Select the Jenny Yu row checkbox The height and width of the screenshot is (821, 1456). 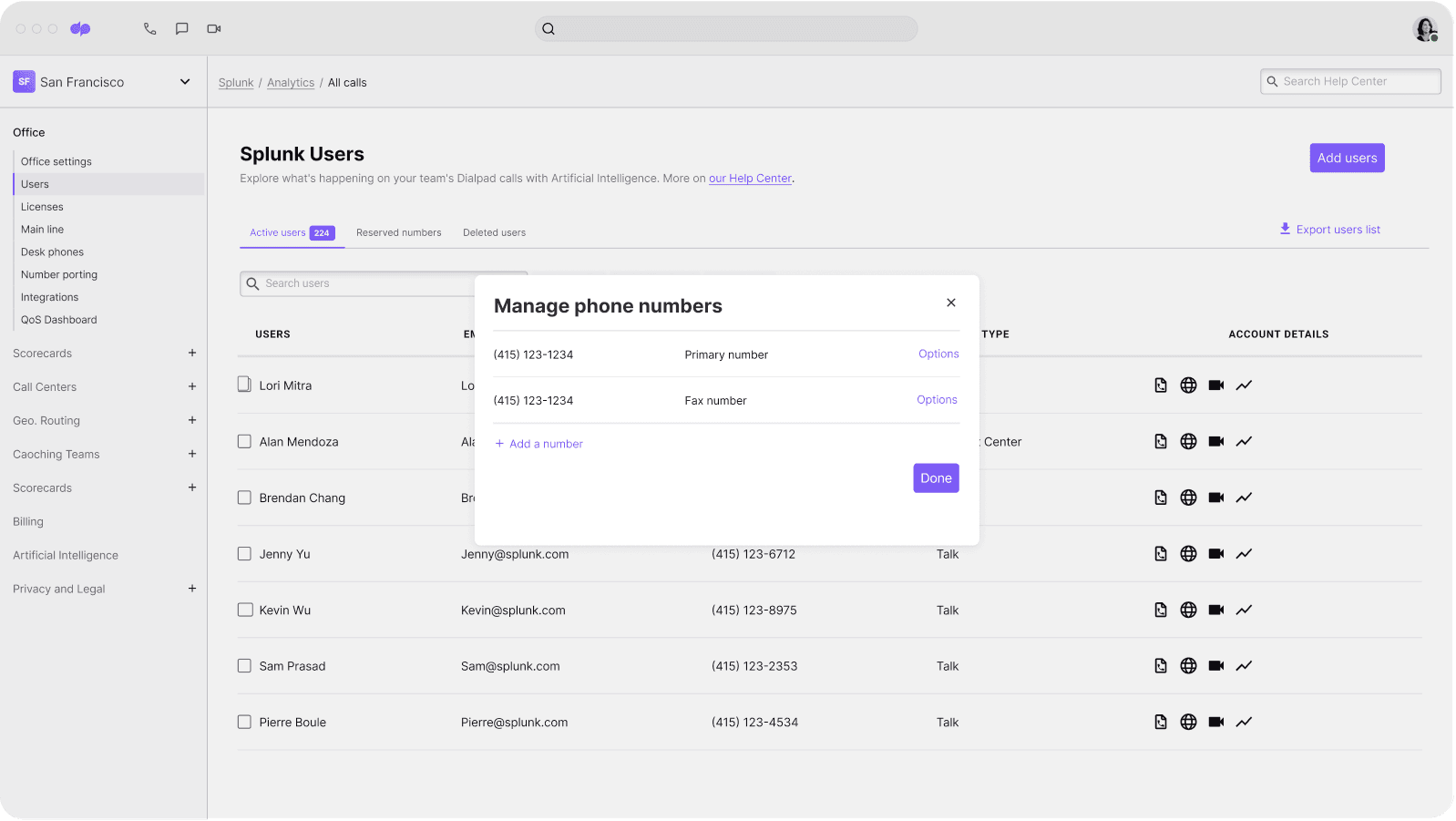coord(244,553)
